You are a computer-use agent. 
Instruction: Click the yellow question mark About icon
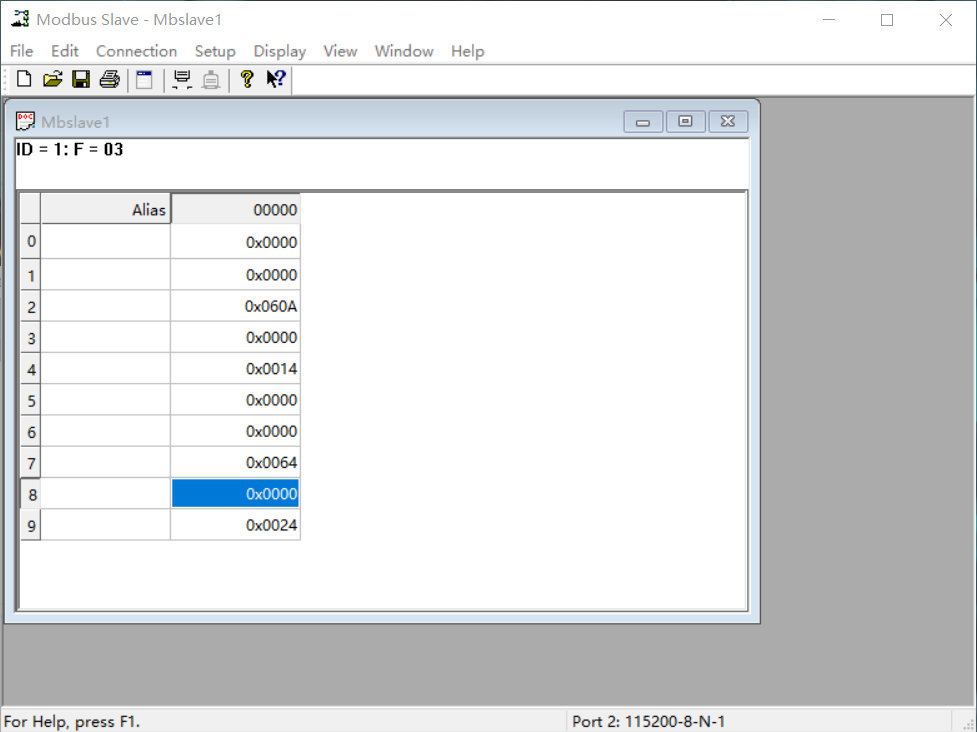(x=247, y=80)
